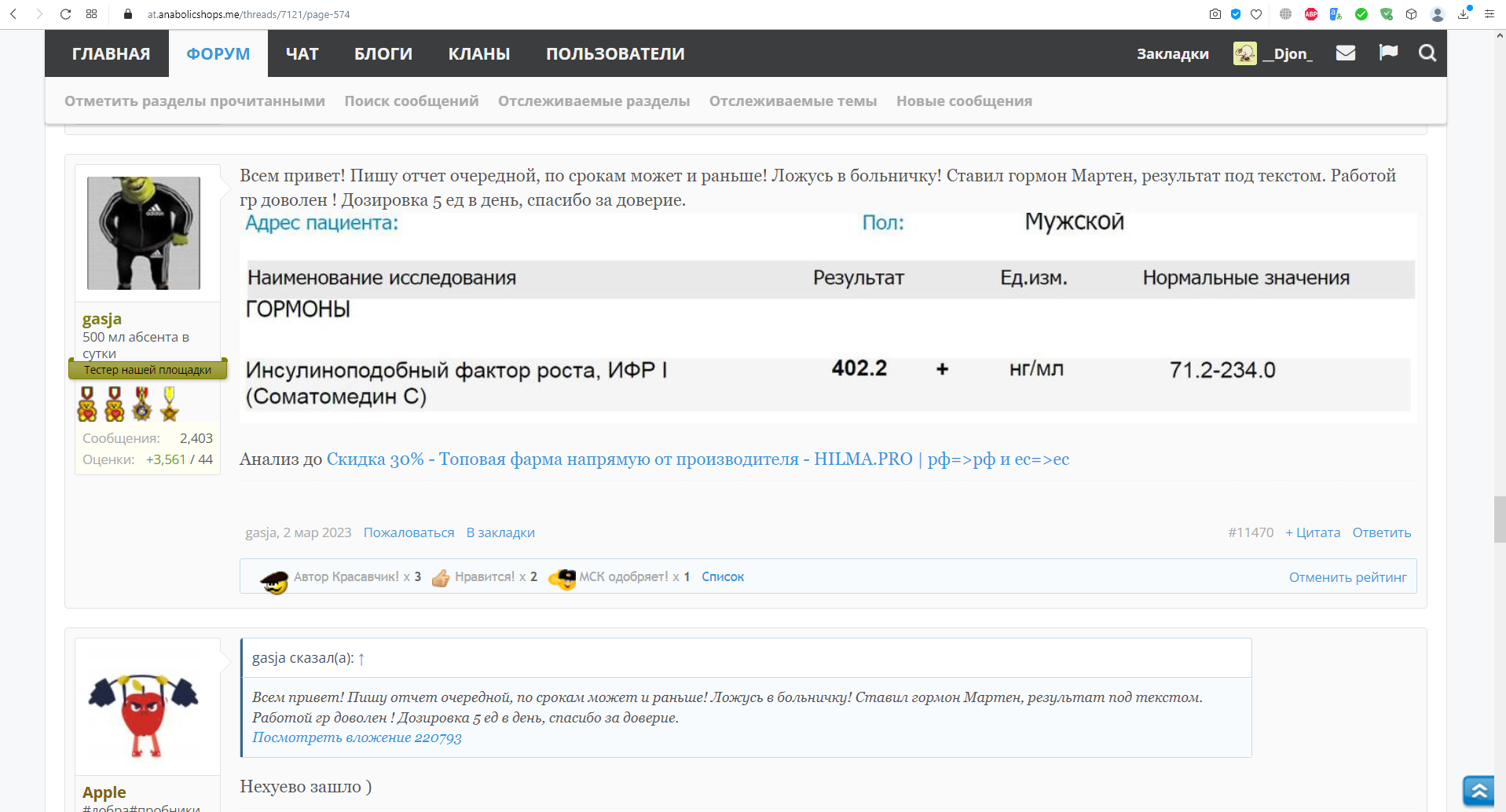Click gasja's Shrek avatar thumbnail
The width and height of the screenshot is (1506, 812).
point(144,233)
